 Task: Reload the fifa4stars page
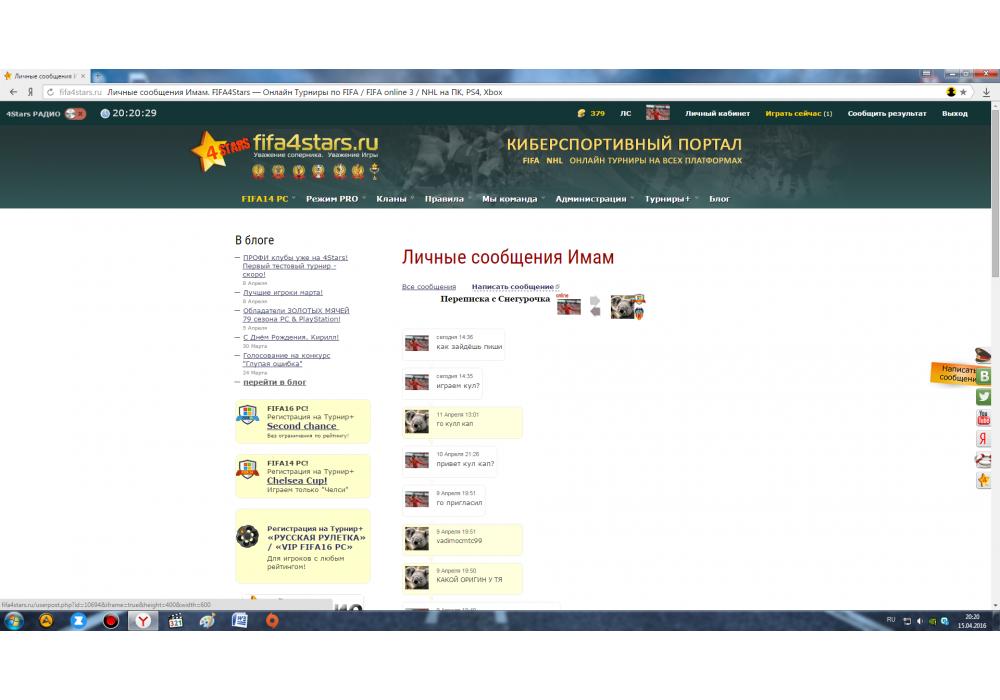click(x=50, y=92)
